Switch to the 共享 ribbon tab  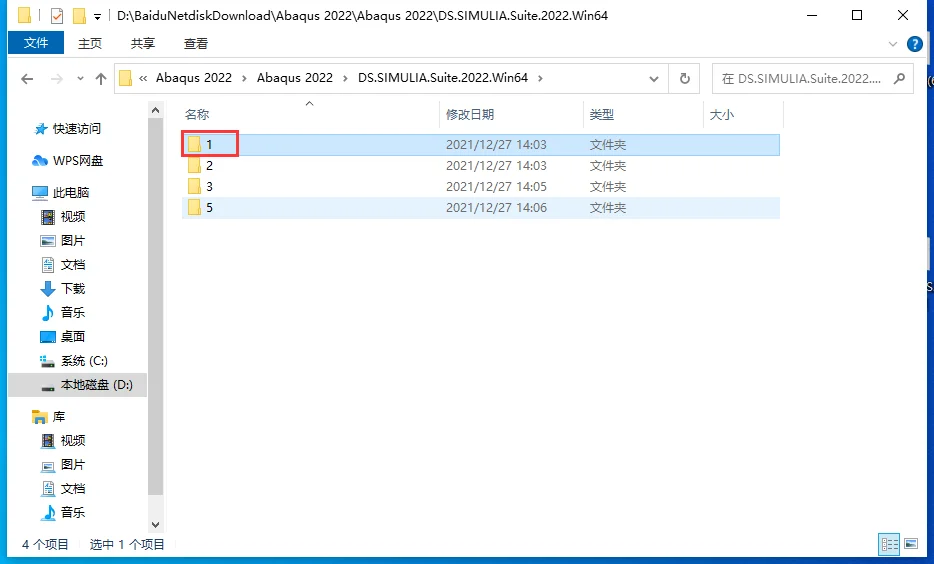143,43
